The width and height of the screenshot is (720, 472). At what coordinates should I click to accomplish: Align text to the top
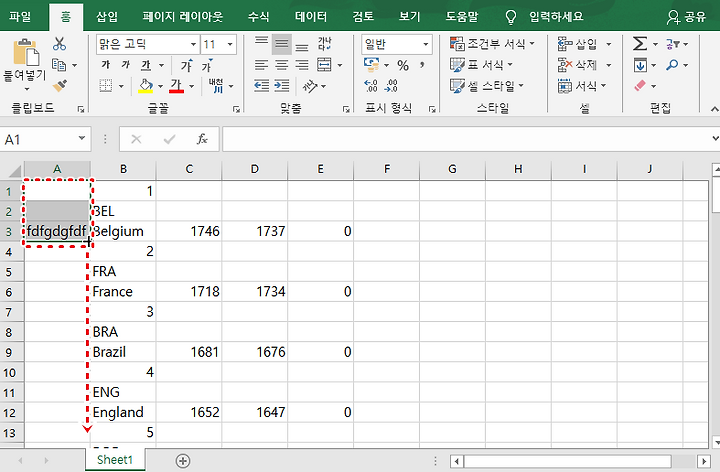coord(261,43)
